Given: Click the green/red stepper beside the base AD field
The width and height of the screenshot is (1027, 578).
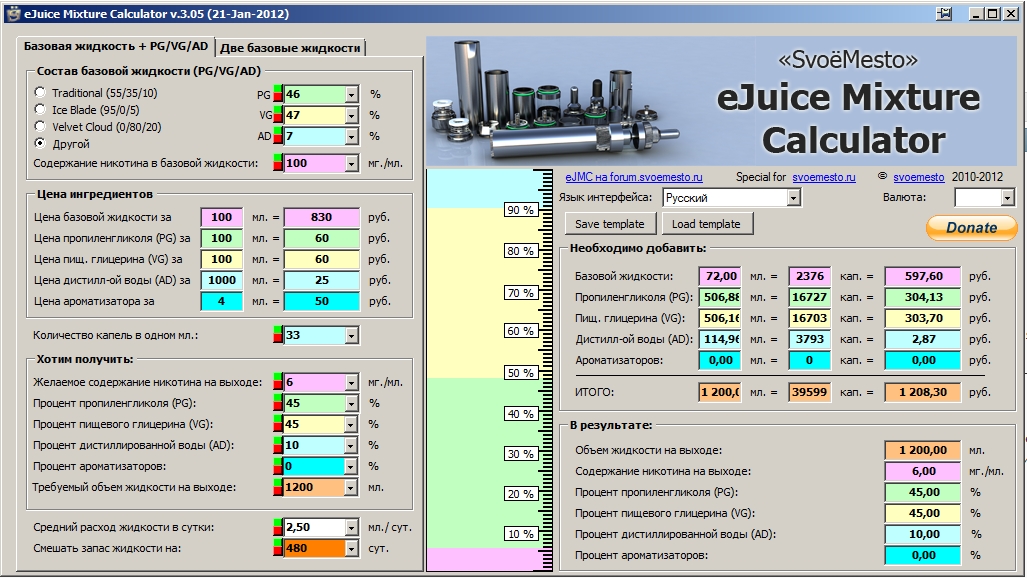Looking at the screenshot, I should point(278,136).
